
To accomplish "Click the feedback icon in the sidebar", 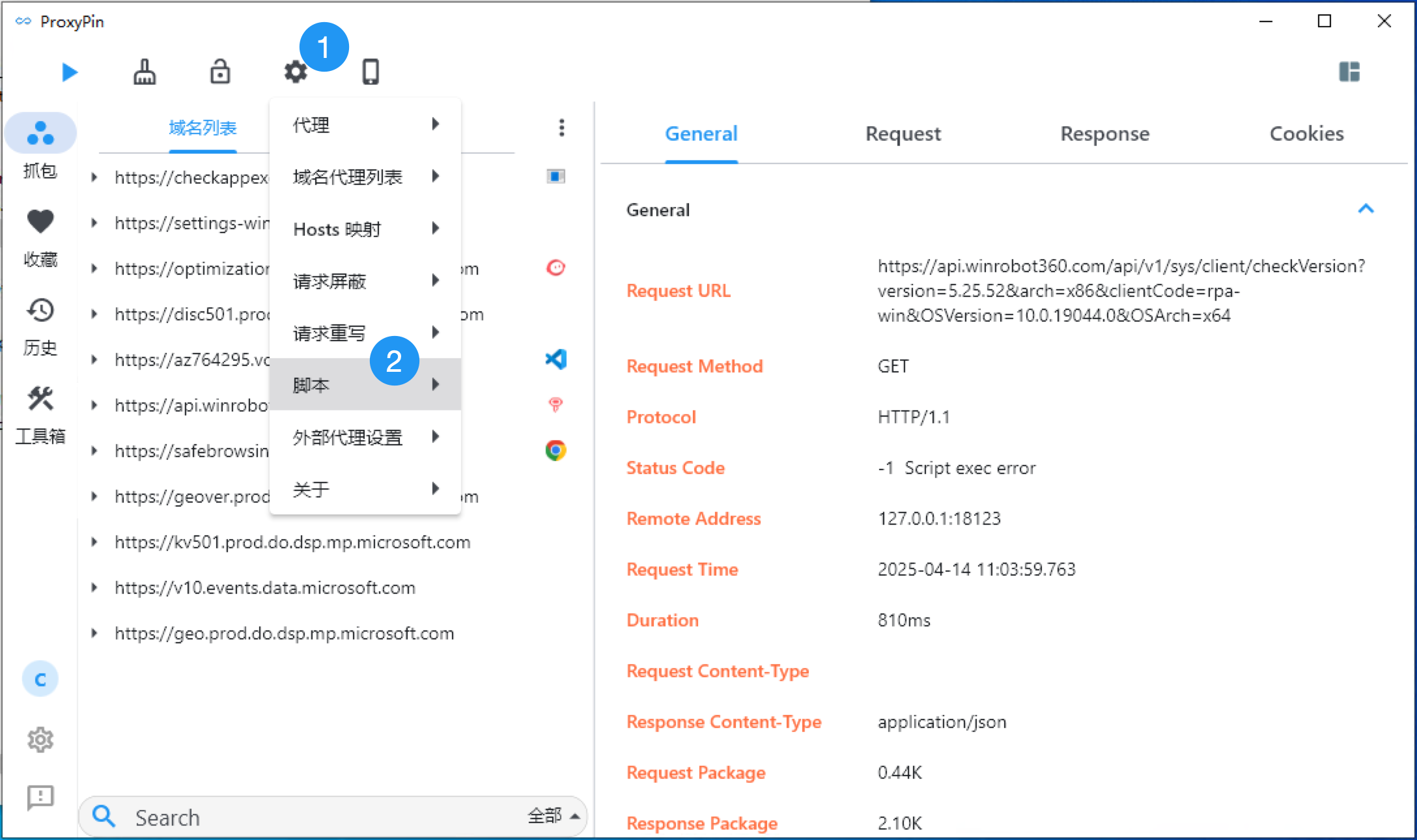I will coord(40,797).
